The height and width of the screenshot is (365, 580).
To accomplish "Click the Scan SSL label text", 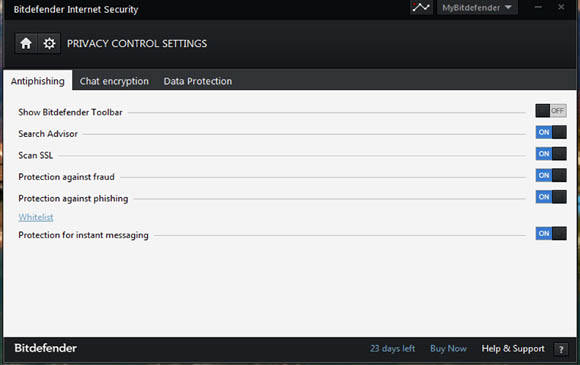I will click(36, 155).
